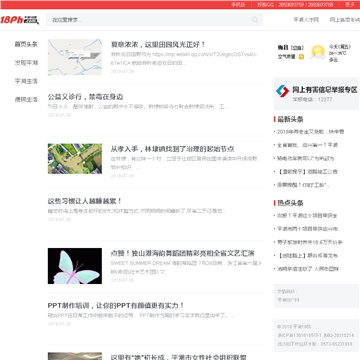
Task: Open article PPT制作培训 headline
Action: [116, 305]
